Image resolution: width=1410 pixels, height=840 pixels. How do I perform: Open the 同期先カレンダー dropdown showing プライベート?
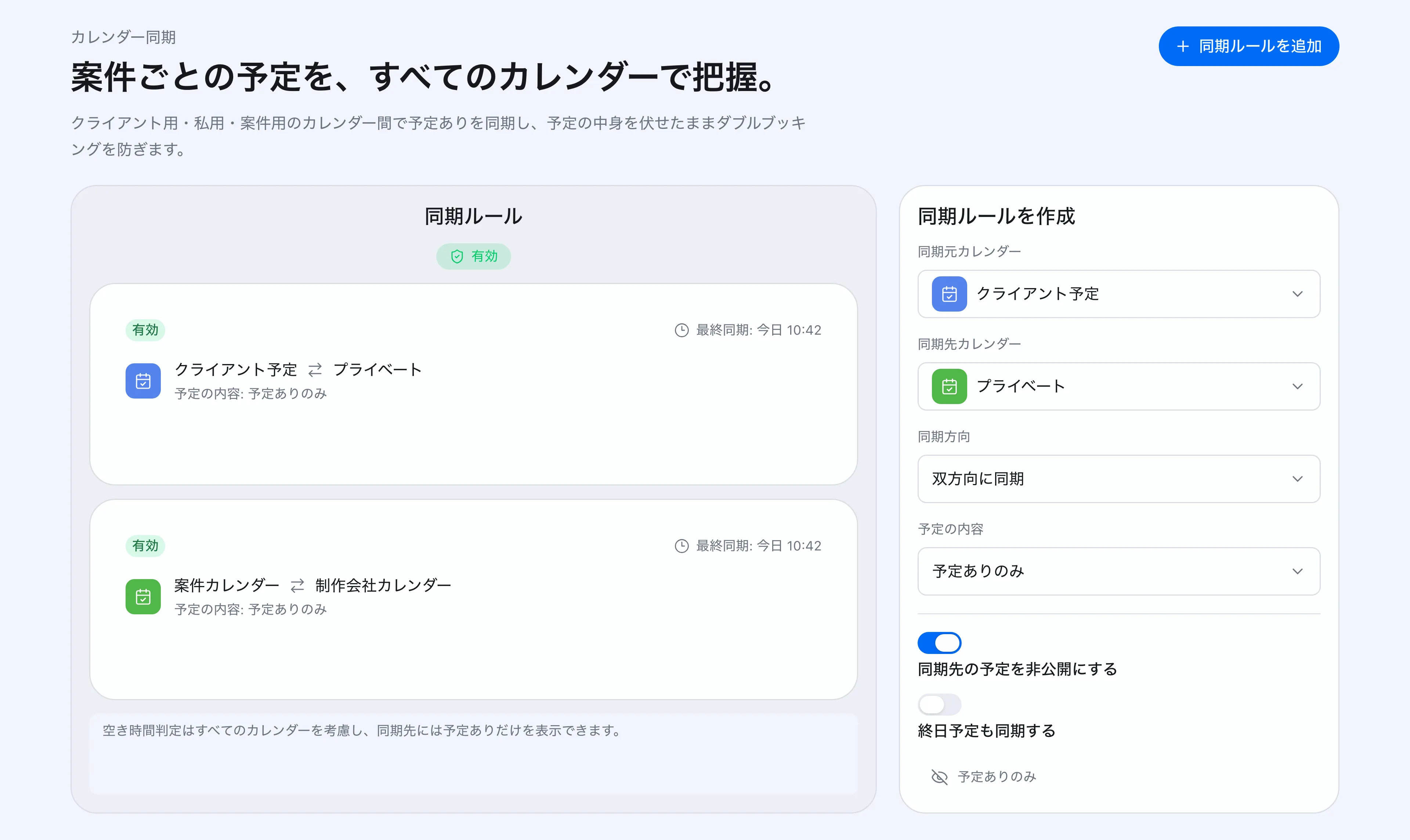(1119, 386)
